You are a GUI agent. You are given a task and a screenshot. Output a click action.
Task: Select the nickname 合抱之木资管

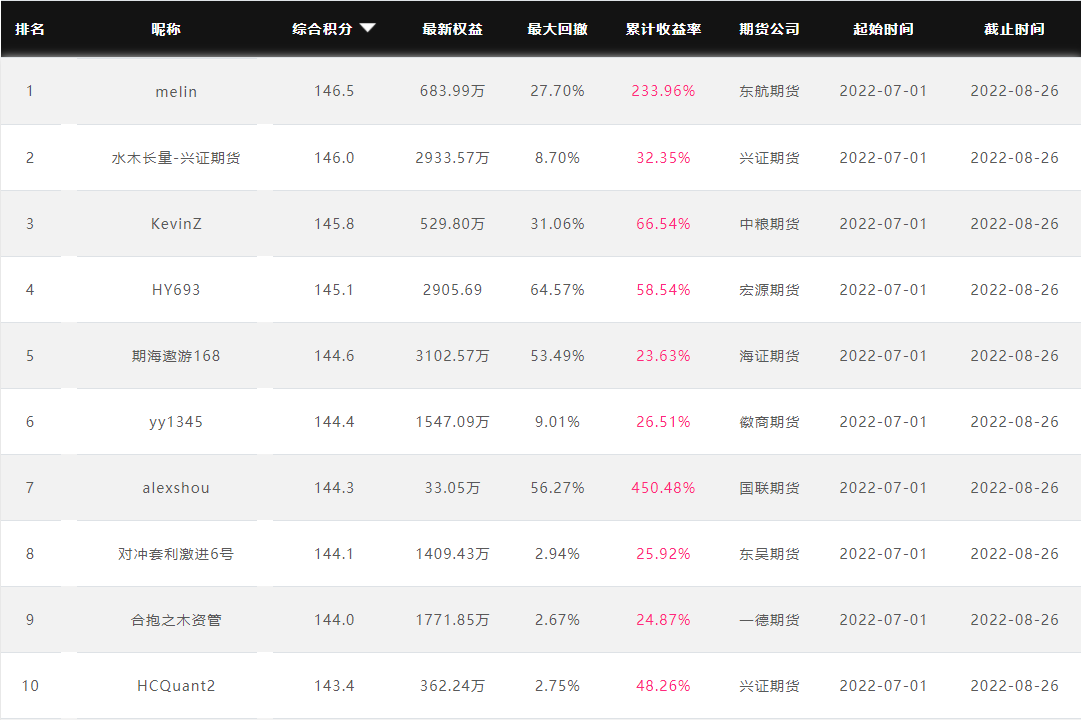(x=176, y=621)
